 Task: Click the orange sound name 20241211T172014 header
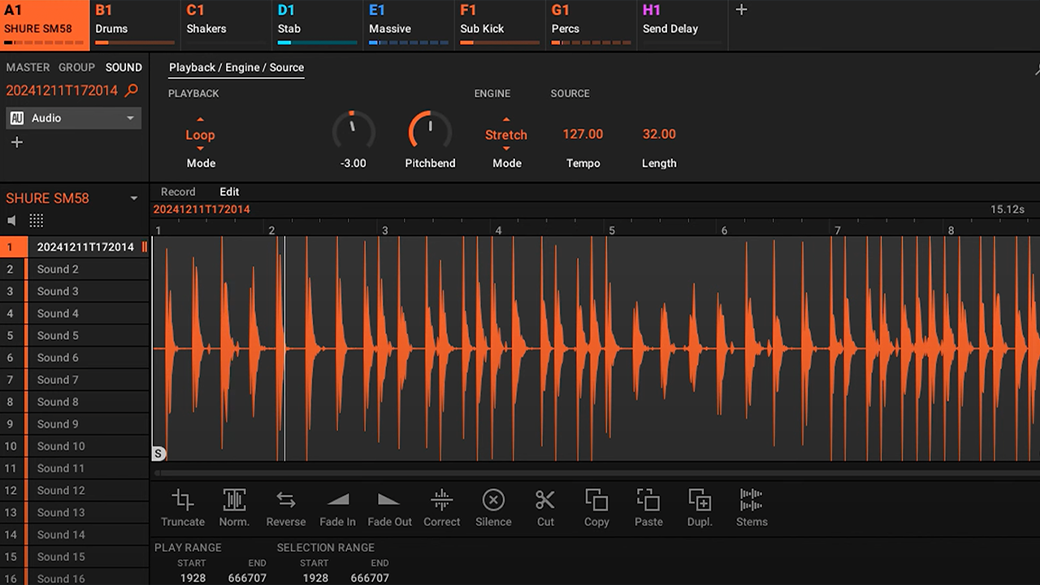coord(62,90)
